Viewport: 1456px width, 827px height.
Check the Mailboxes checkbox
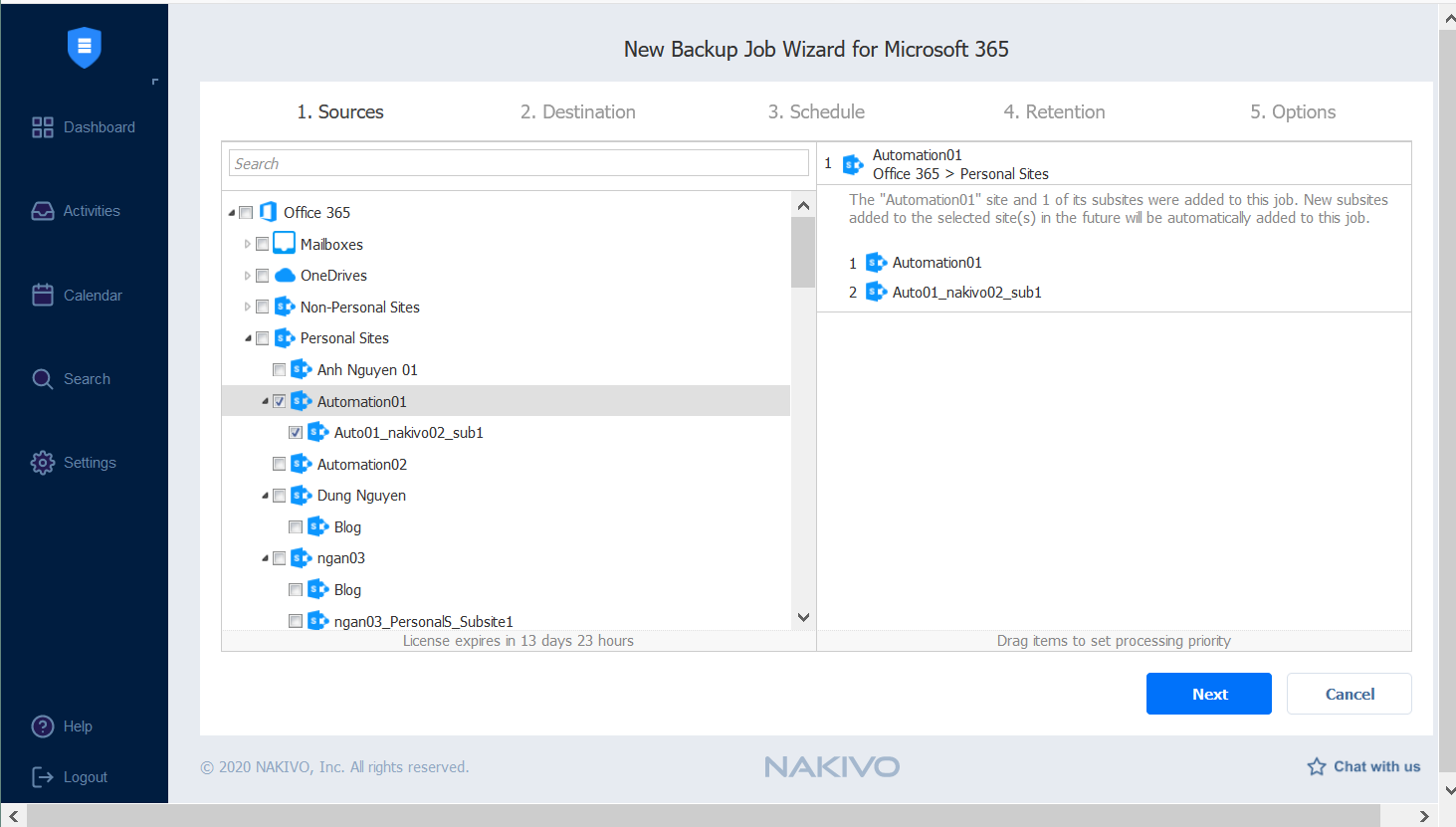[263, 244]
